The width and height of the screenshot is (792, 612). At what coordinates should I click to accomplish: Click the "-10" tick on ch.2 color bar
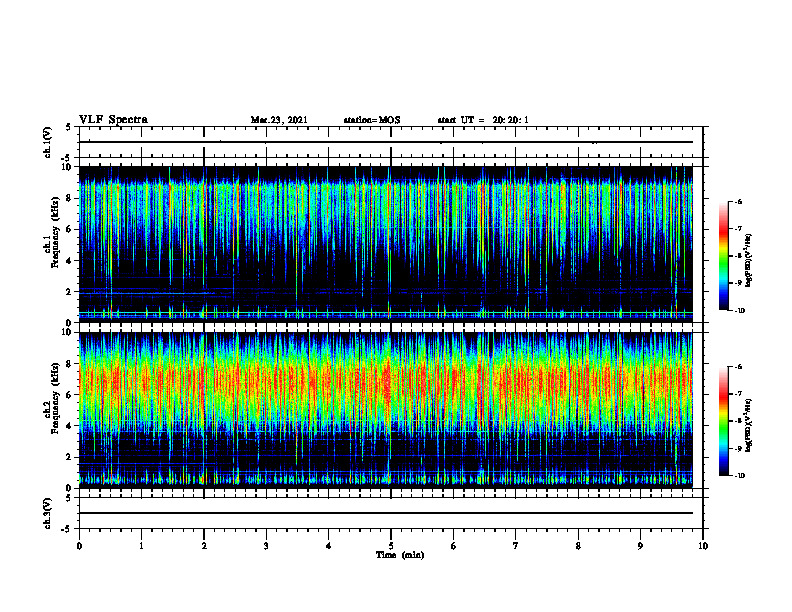739,476
